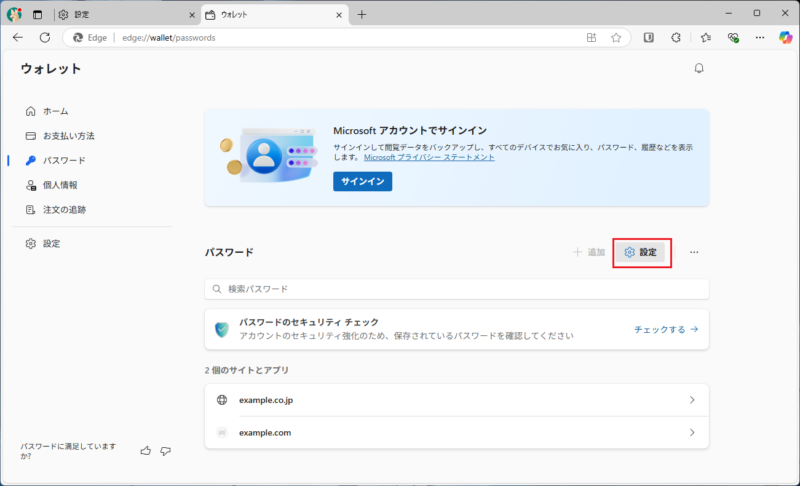Open Edge settings and more menu
This screenshot has width=800, height=486.
pyautogui.click(x=760, y=37)
